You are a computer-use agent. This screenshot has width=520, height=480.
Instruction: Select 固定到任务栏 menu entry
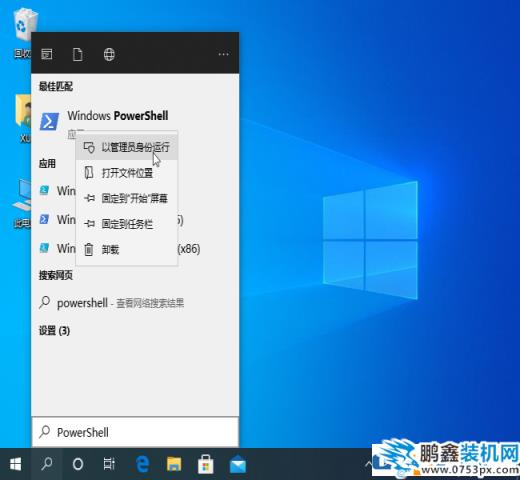click(x=127, y=224)
